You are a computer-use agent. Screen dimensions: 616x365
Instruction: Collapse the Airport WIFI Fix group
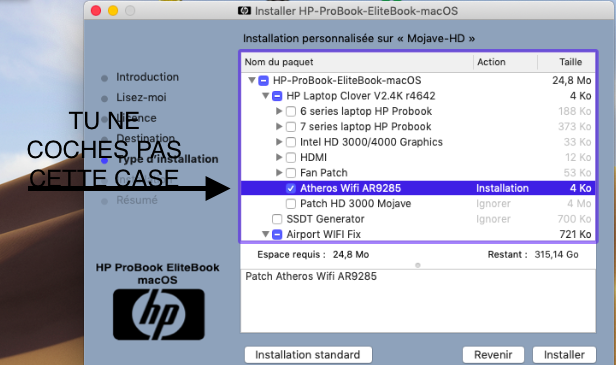pyautogui.click(x=266, y=234)
